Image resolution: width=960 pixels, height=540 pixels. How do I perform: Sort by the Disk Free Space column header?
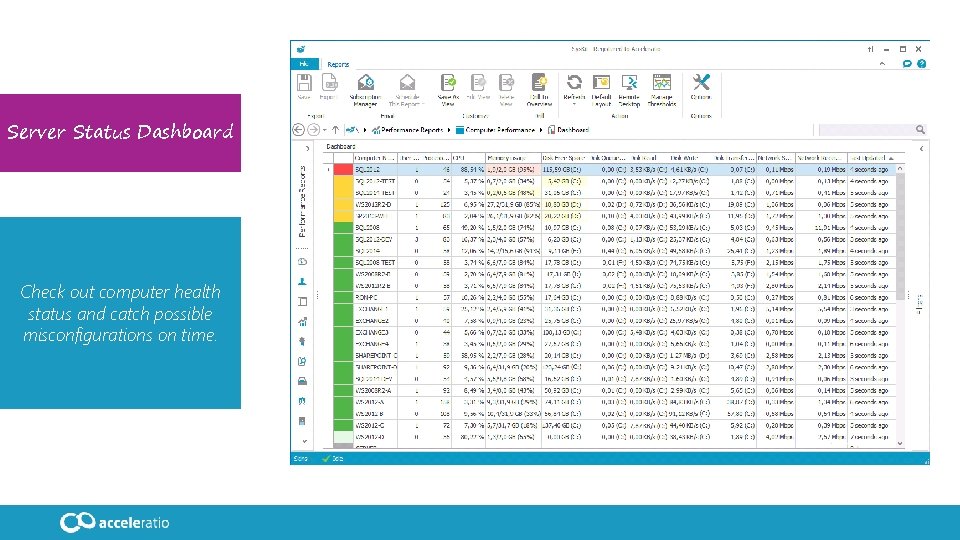tap(564, 158)
